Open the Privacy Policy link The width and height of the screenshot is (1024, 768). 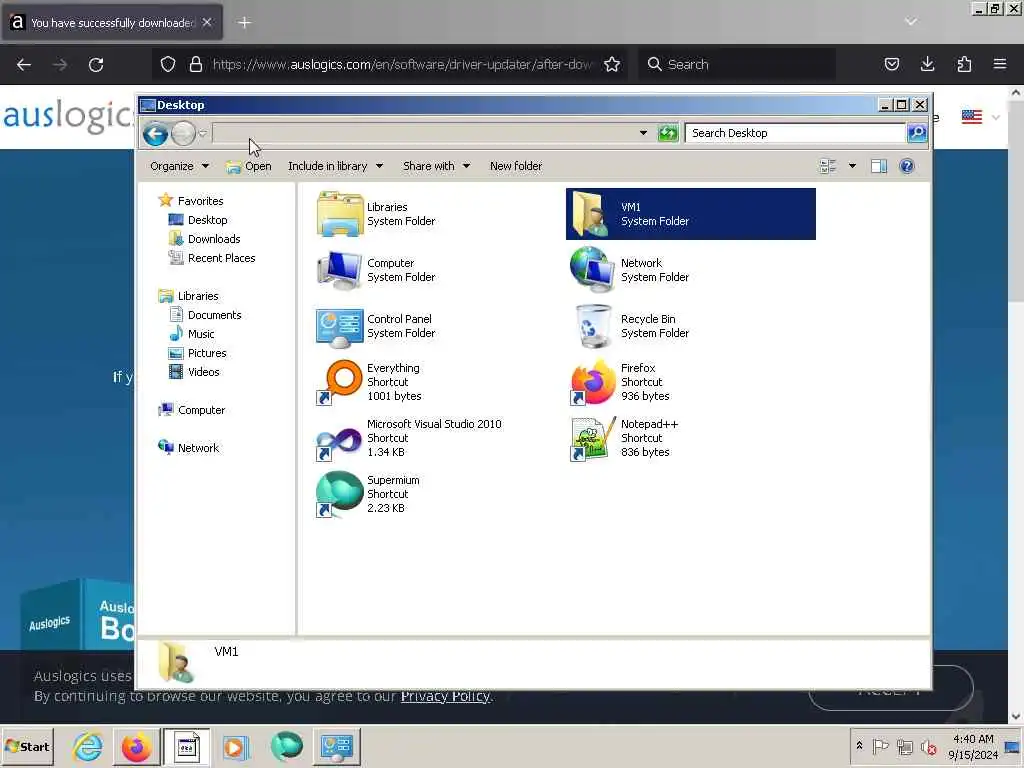(x=445, y=696)
